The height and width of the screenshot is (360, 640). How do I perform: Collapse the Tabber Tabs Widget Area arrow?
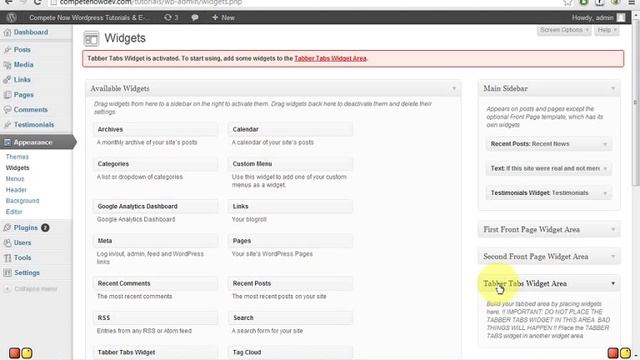(x=613, y=283)
